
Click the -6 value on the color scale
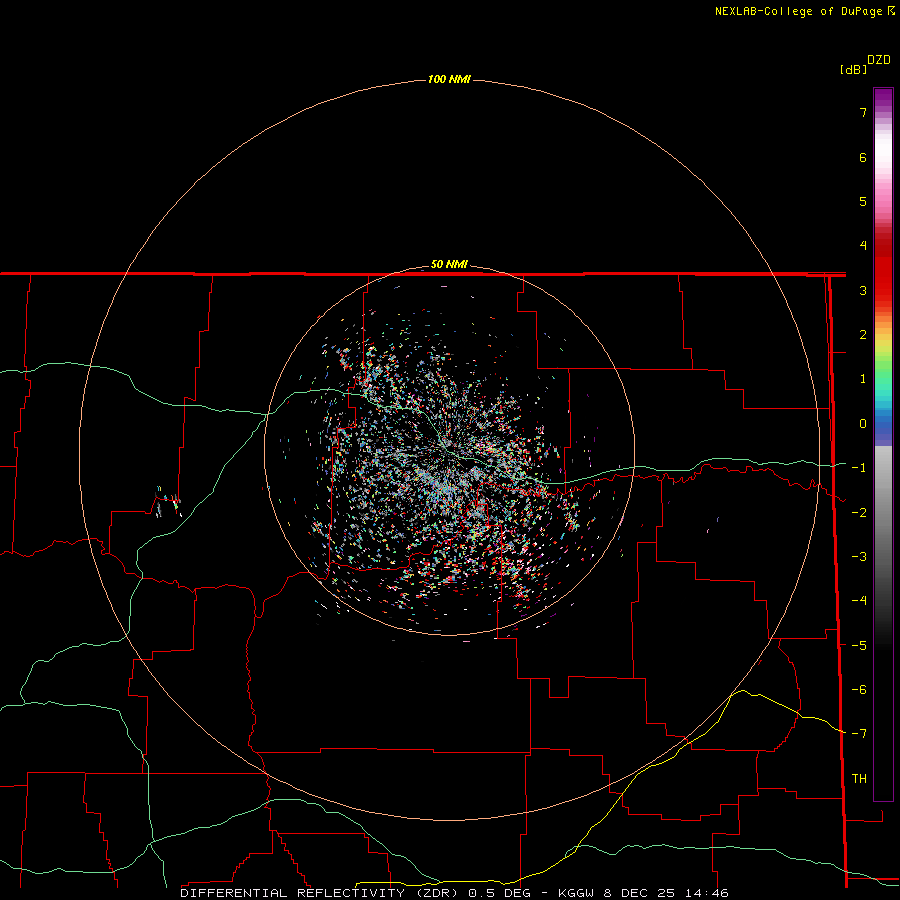[x=859, y=690]
